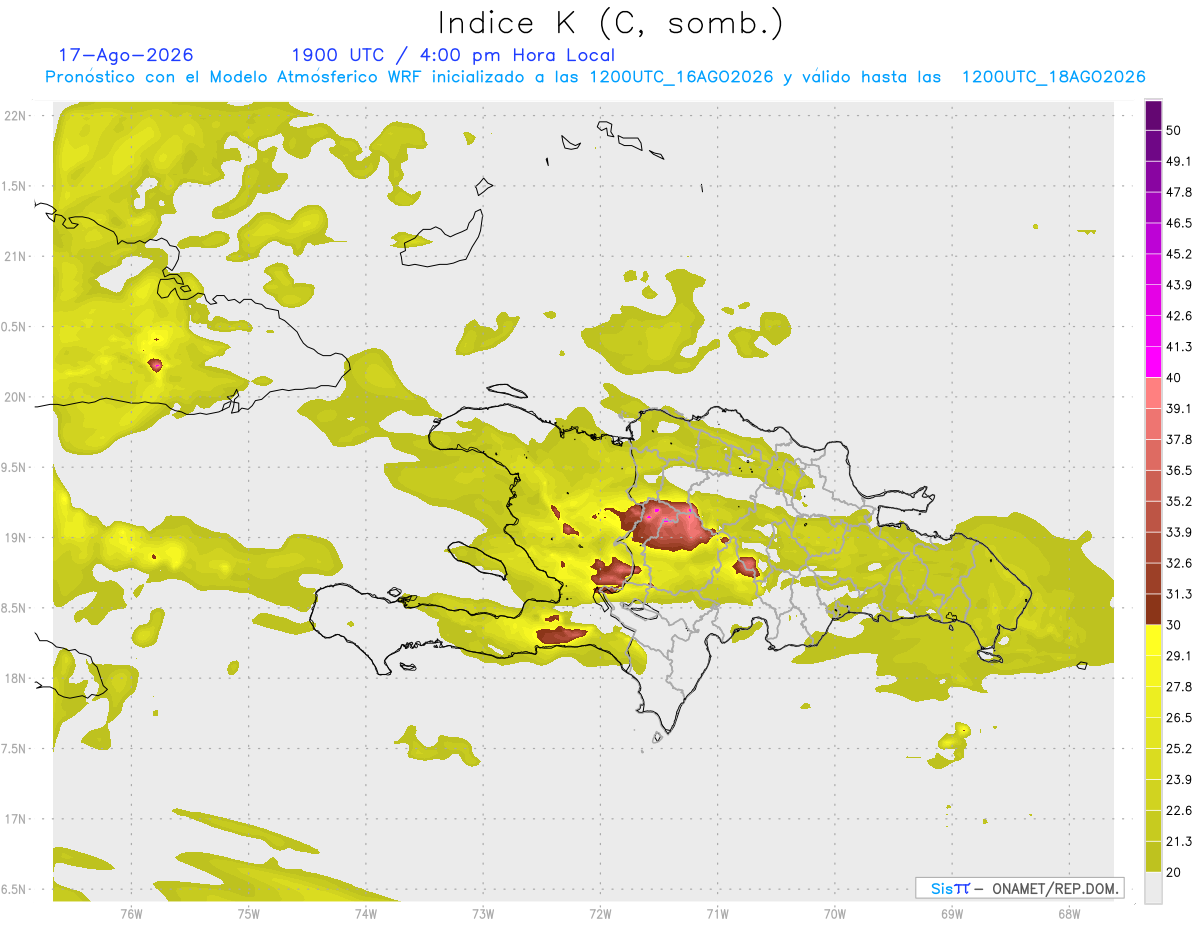Pick the dark brown swatch between 30 and 31.3
1200x927 pixels.
pos(1153,609)
